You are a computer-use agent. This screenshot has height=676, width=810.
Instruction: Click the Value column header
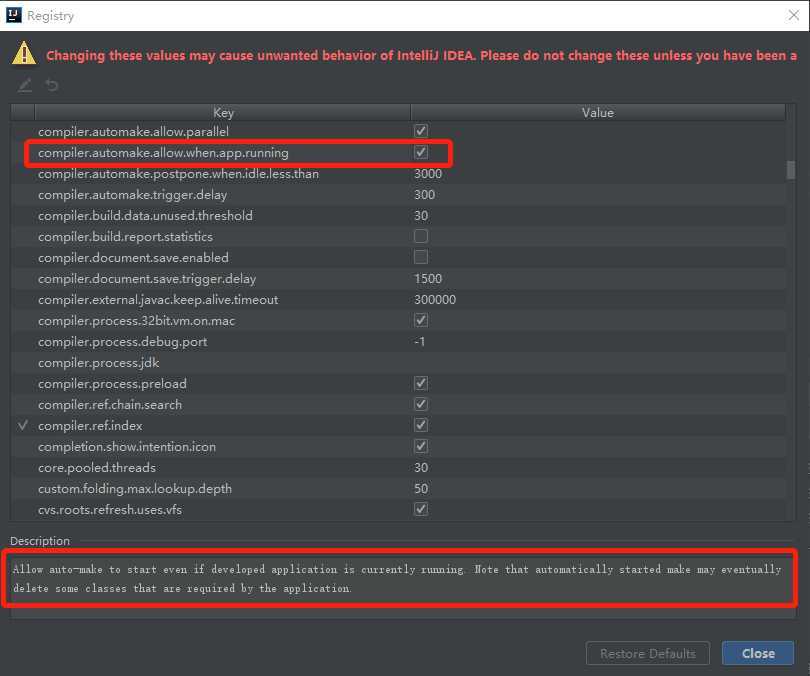coord(598,113)
